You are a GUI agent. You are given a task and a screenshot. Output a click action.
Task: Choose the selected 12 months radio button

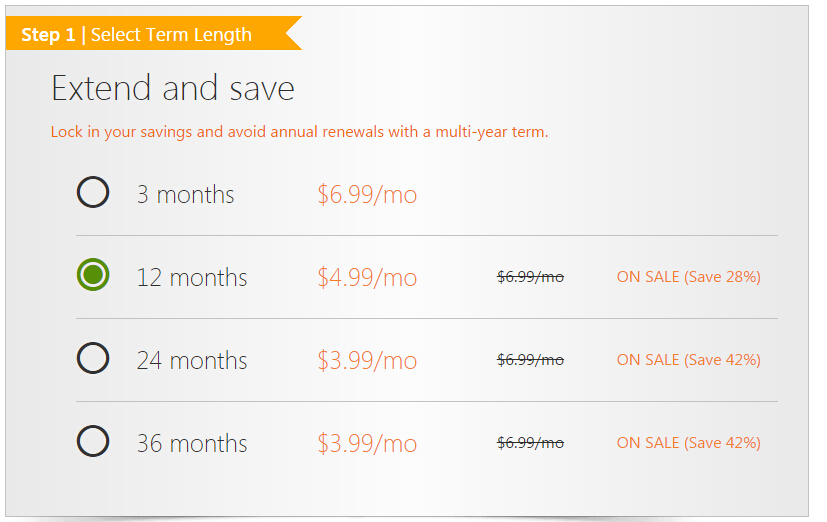[93, 275]
